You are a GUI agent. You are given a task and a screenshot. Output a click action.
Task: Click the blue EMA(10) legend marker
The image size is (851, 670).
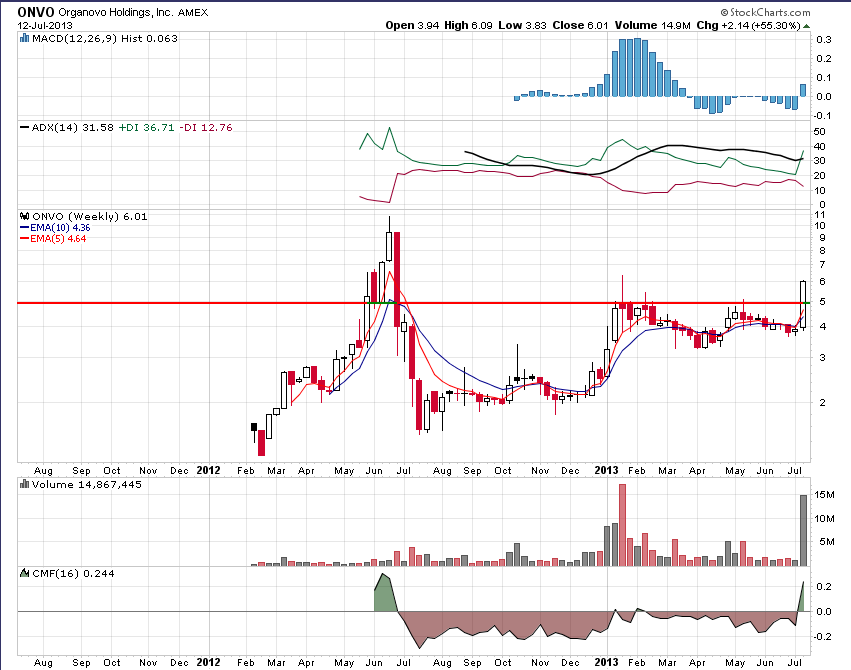click(24, 228)
